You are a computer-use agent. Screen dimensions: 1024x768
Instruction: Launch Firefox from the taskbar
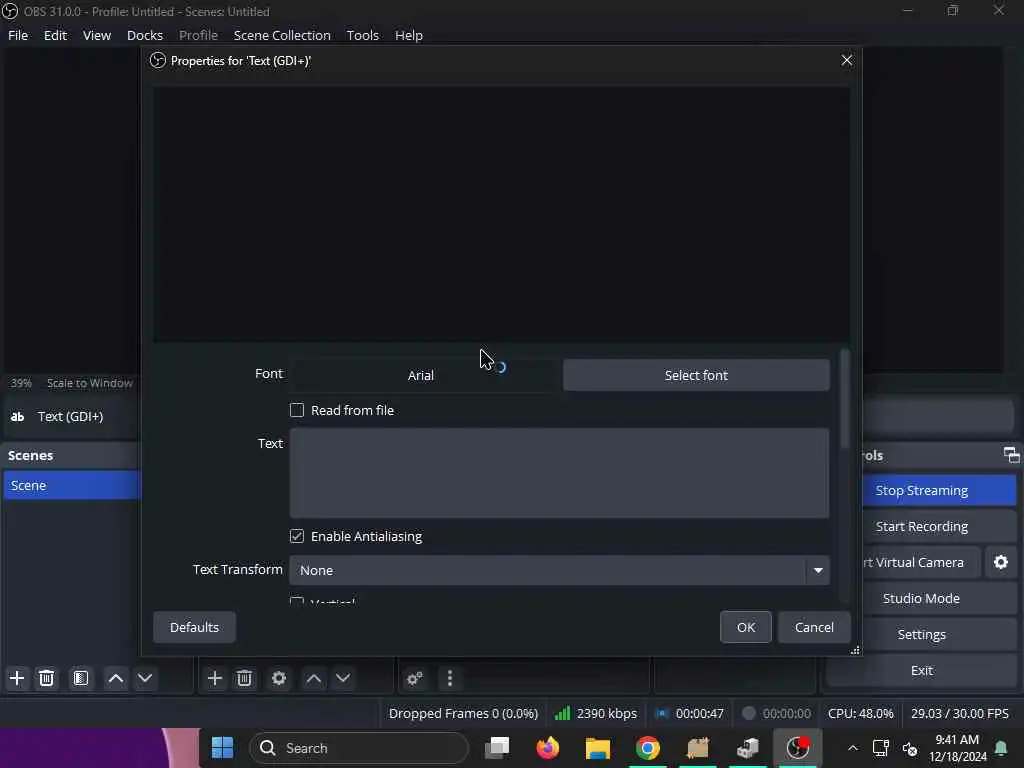click(547, 748)
